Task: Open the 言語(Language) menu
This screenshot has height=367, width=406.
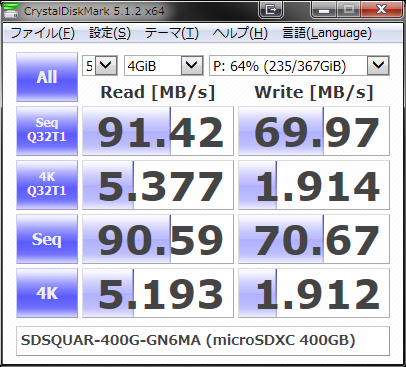Action: point(327,33)
